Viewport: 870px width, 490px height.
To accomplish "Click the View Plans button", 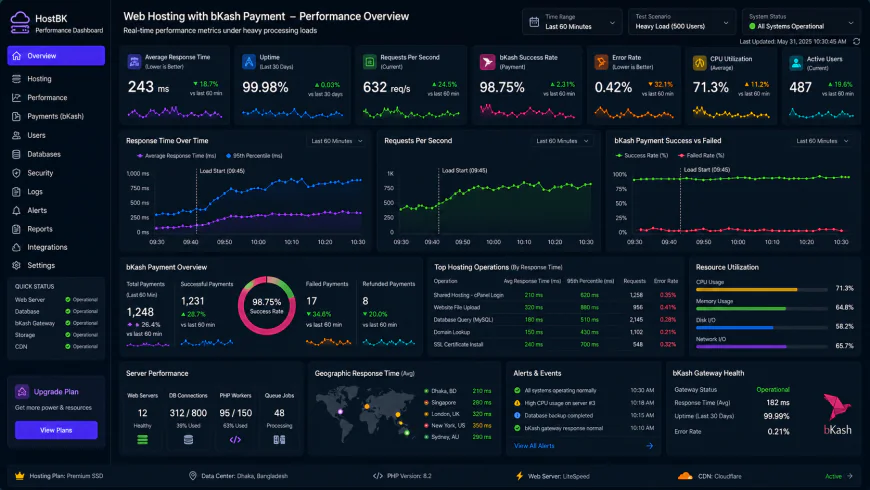I will [56, 430].
